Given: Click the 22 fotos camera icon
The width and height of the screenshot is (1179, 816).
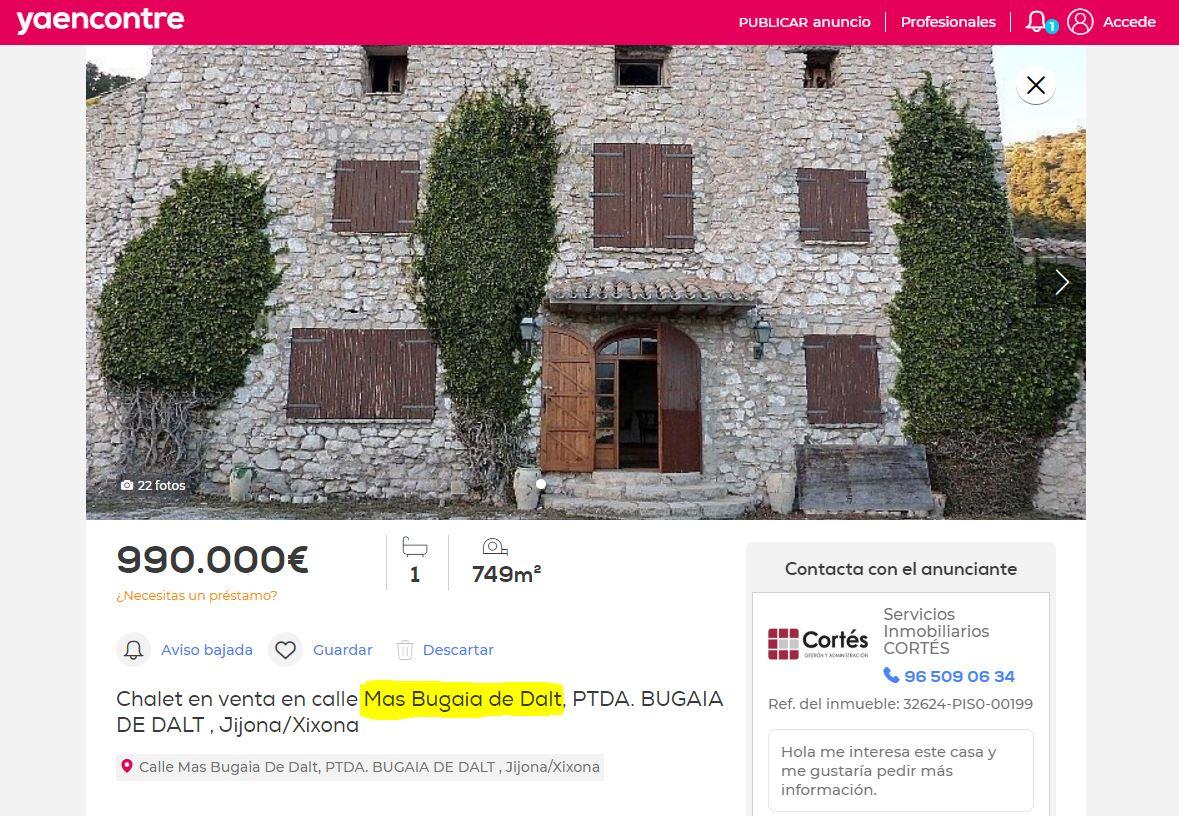Looking at the screenshot, I should [127, 486].
